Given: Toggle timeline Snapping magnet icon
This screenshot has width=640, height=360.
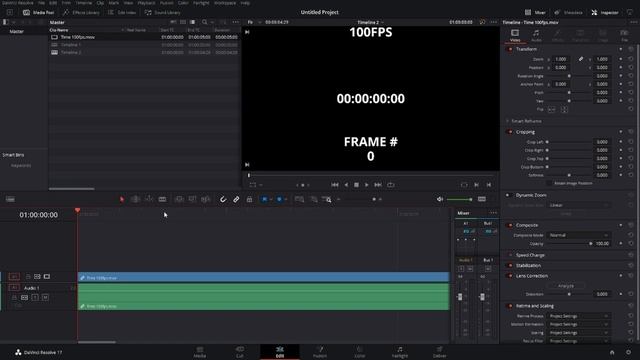Looking at the screenshot, I should 223,199.
